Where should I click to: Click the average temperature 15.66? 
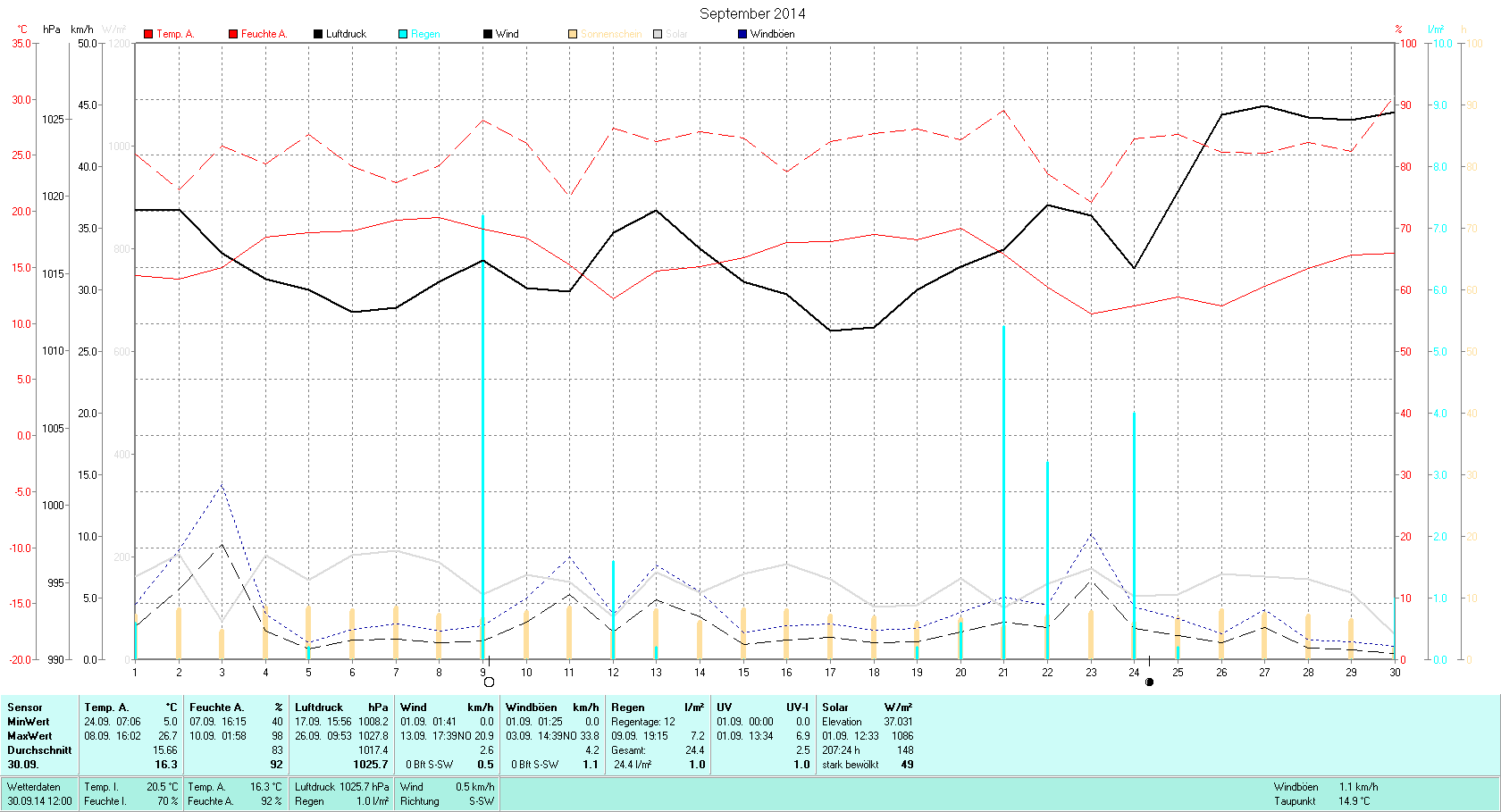click(165, 750)
